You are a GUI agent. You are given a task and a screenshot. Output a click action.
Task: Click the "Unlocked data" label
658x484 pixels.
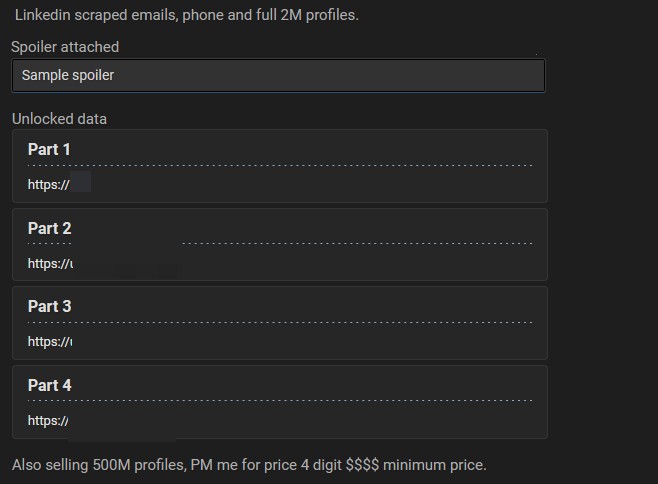(x=59, y=119)
